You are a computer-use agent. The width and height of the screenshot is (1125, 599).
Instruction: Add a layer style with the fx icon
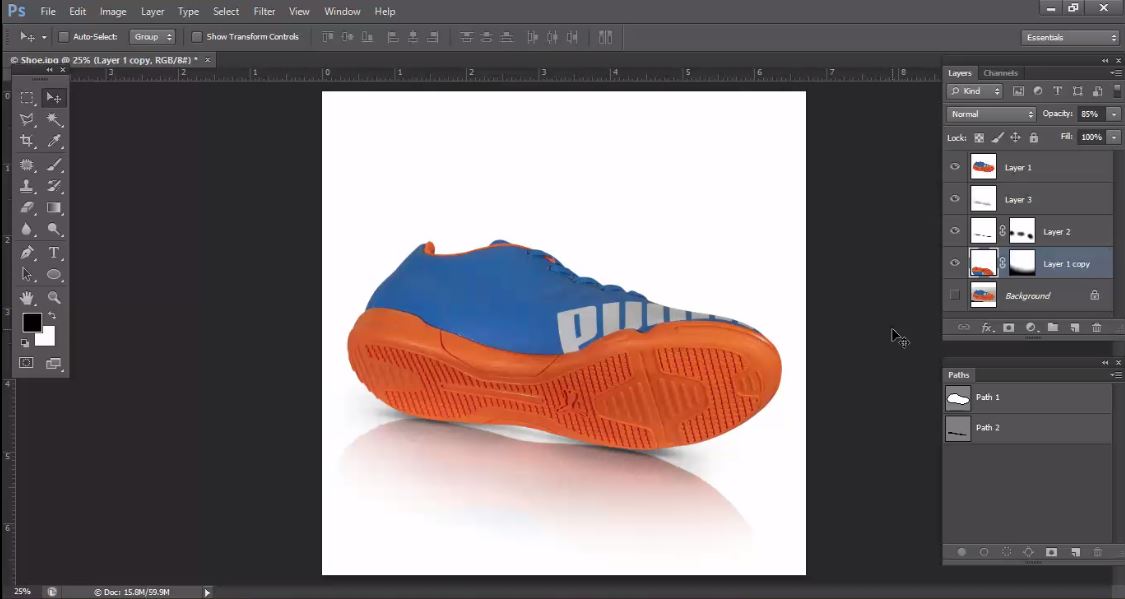987,328
